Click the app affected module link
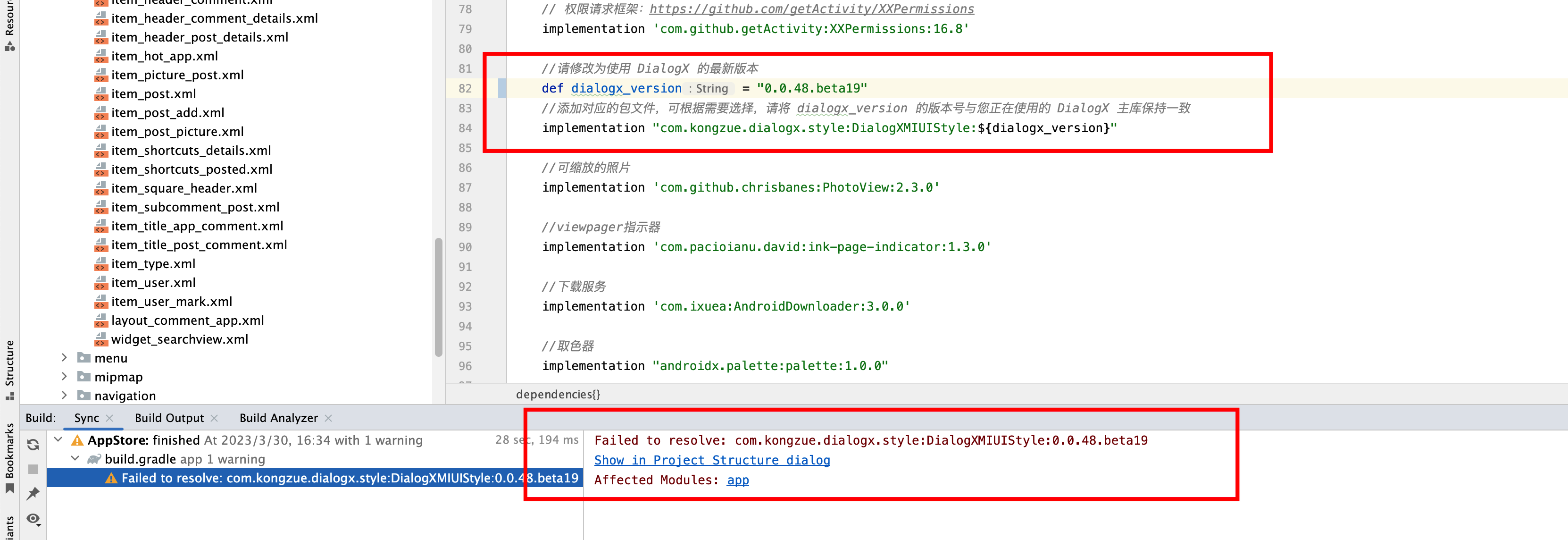1568x540 pixels. coord(737,481)
